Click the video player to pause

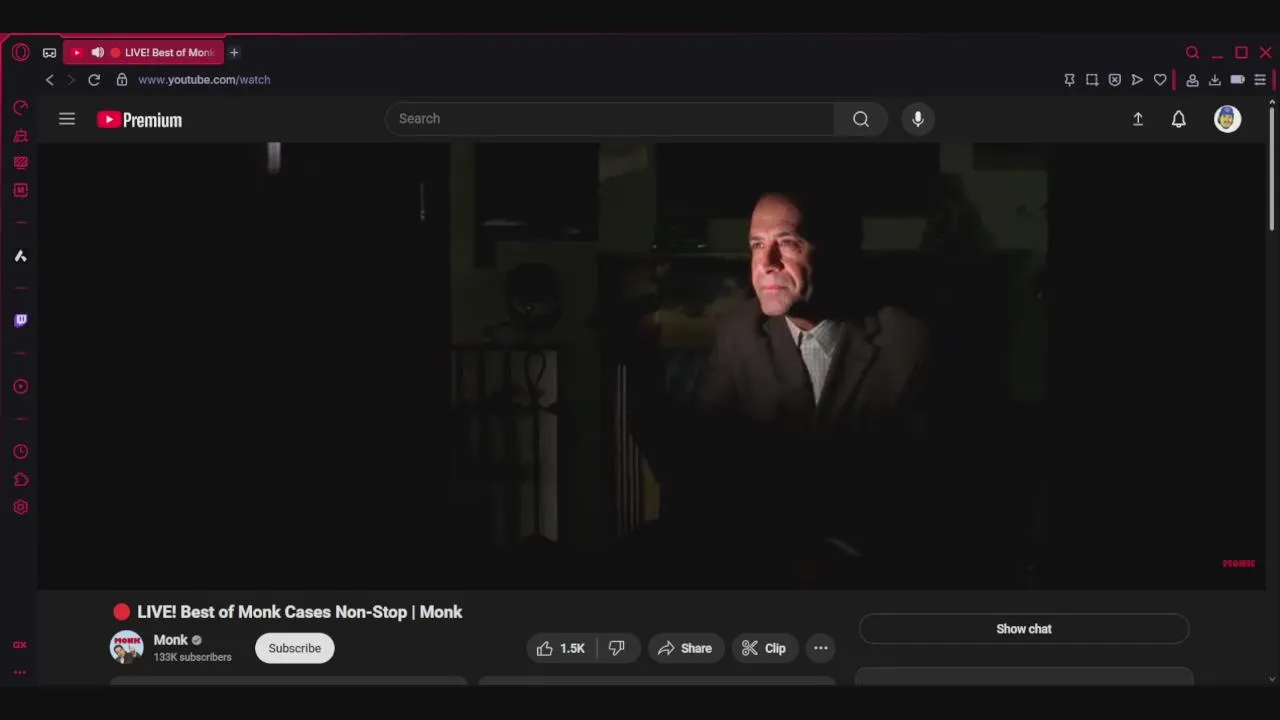(652, 365)
